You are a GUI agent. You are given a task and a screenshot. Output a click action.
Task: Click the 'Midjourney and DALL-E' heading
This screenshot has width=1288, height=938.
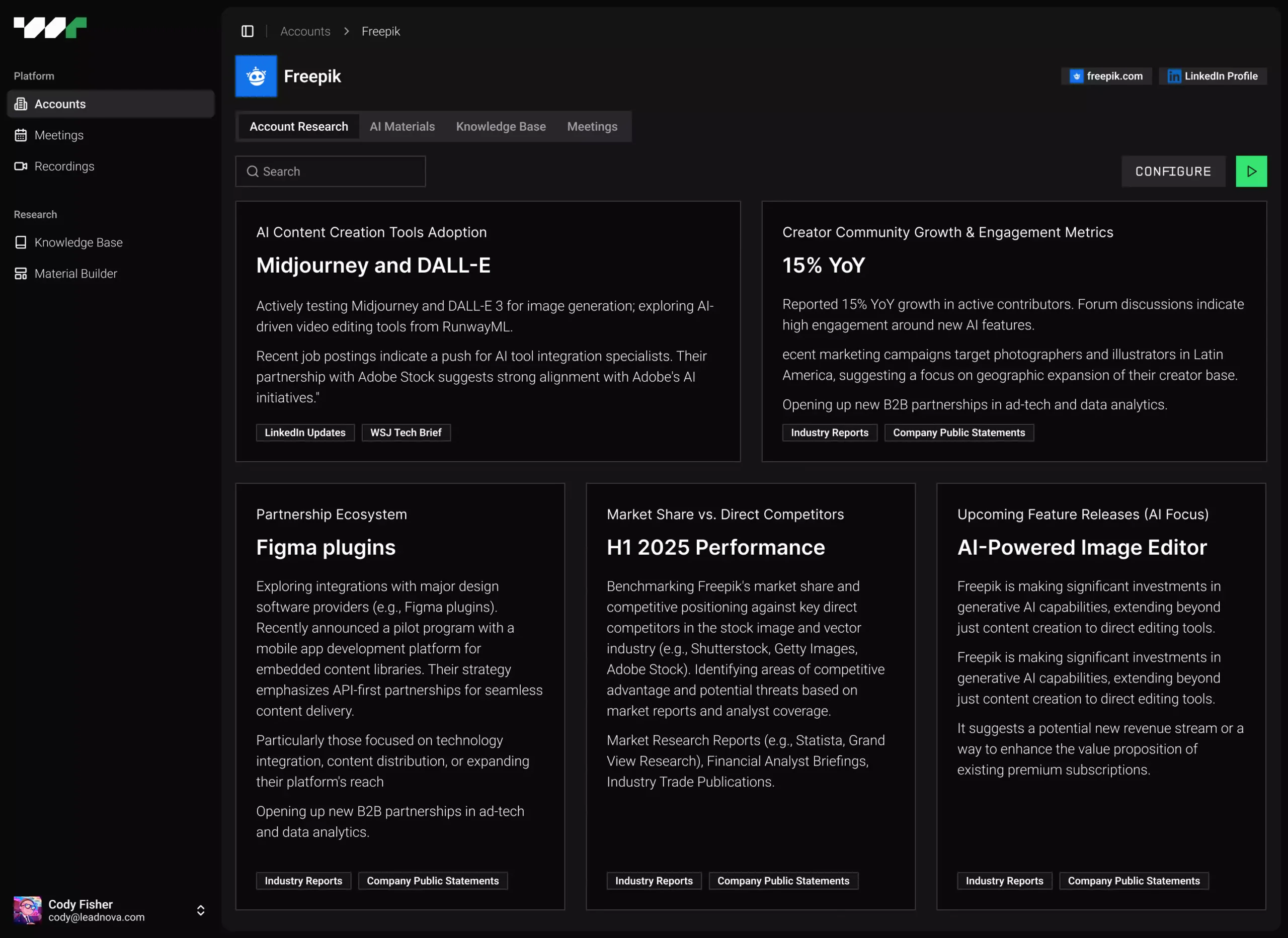coord(373,265)
